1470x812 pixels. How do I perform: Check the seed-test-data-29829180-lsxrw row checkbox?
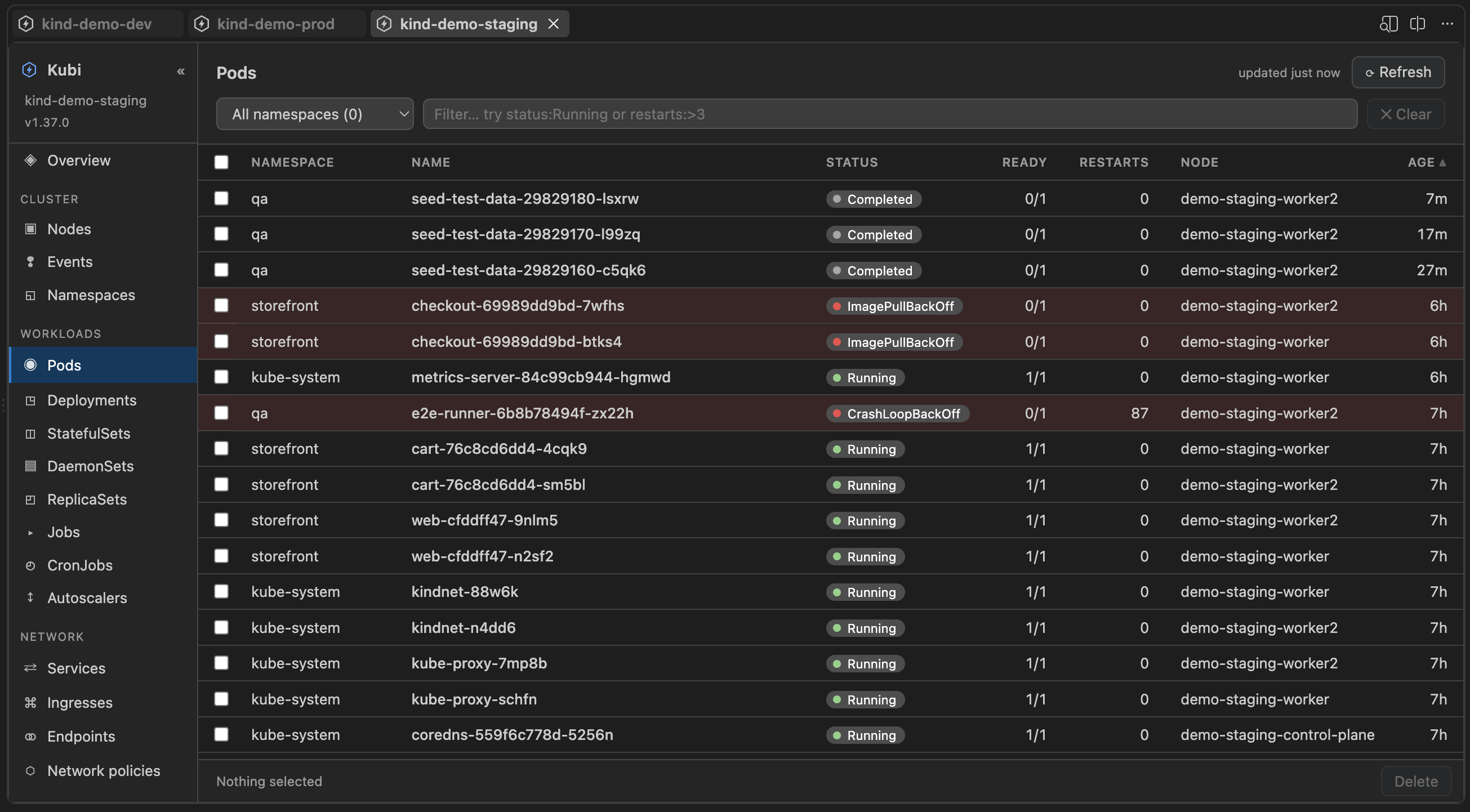click(x=221, y=198)
